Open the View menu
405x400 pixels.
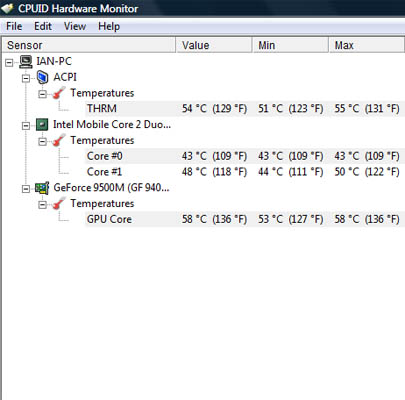(x=75, y=26)
